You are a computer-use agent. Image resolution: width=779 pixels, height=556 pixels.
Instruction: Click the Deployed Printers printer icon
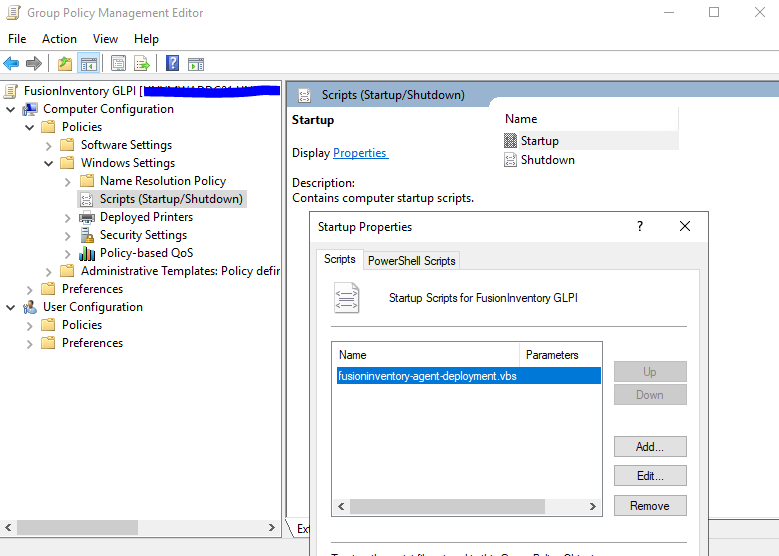click(x=86, y=217)
